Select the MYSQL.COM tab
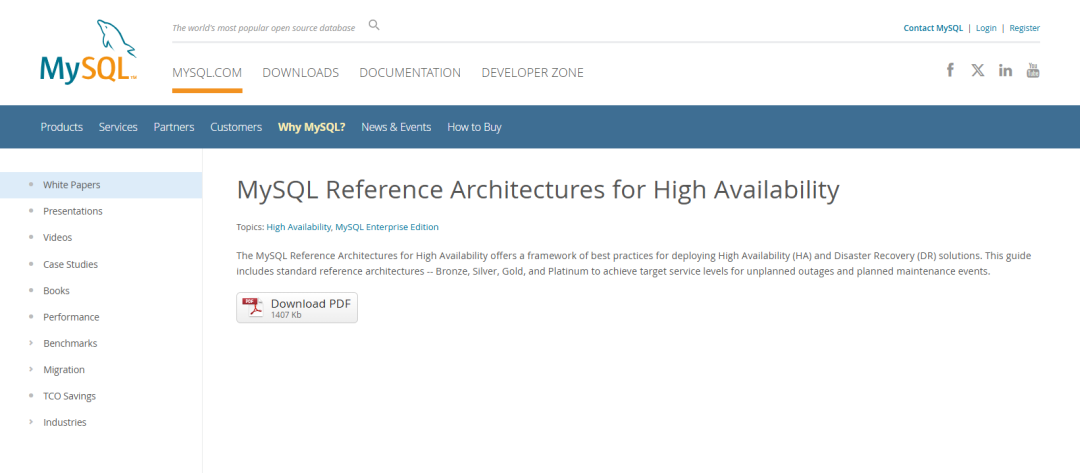This screenshot has height=473, width=1080. click(207, 72)
